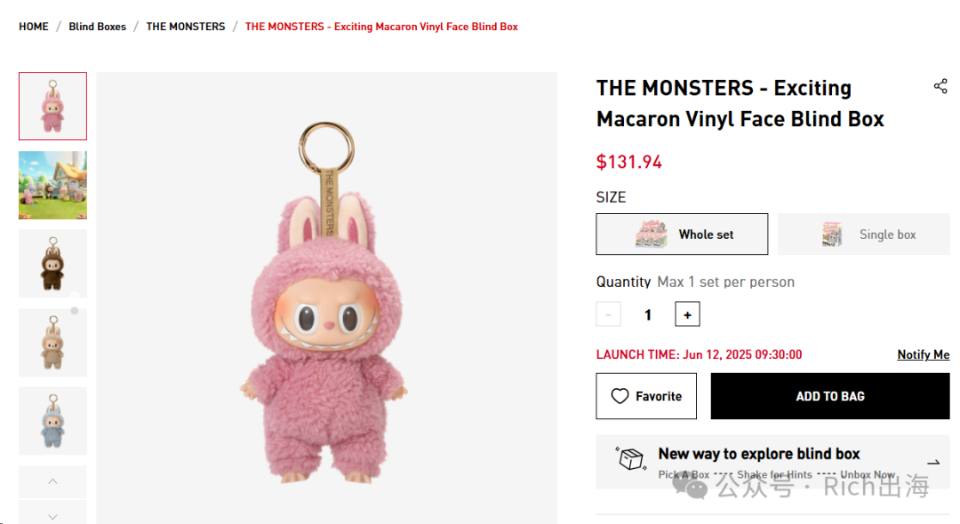Go to HOME breadcrumb
Image resolution: width=960 pixels, height=524 pixels.
click(34, 26)
